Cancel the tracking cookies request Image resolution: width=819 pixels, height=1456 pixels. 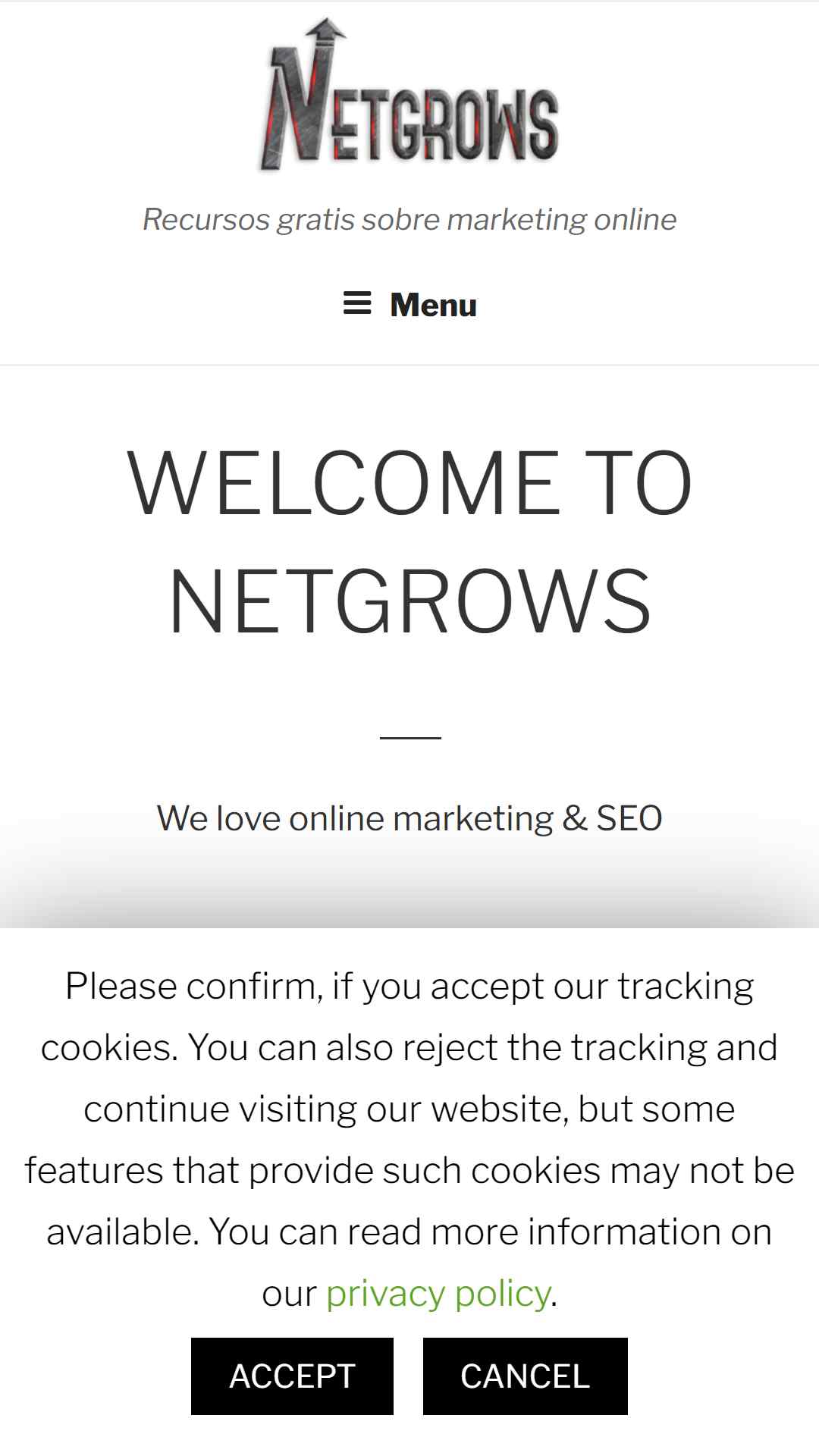pos(526,1376)
